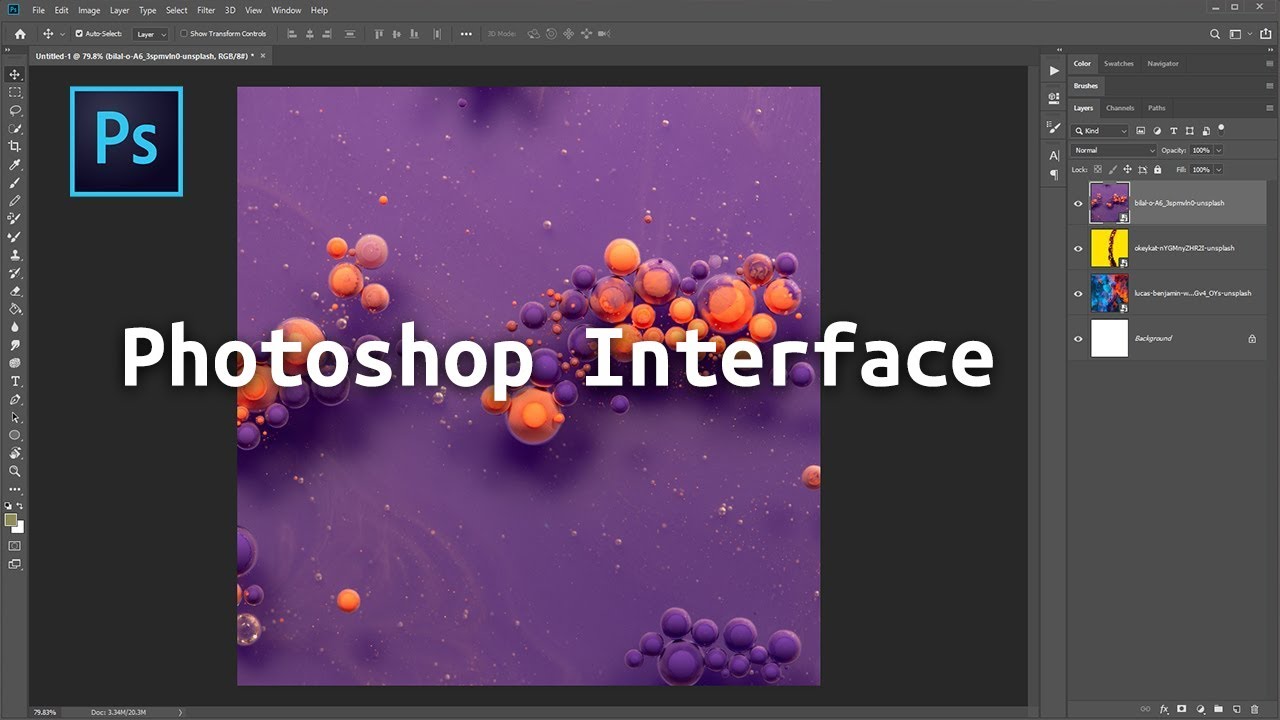Select the Paint Bucket tool
The height and width of the screenshot is (720, 1280).
point(15,308)
